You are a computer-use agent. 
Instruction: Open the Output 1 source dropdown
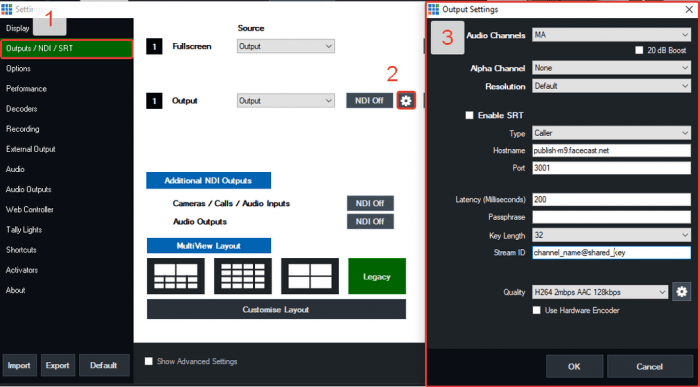[x=286, y=101]
